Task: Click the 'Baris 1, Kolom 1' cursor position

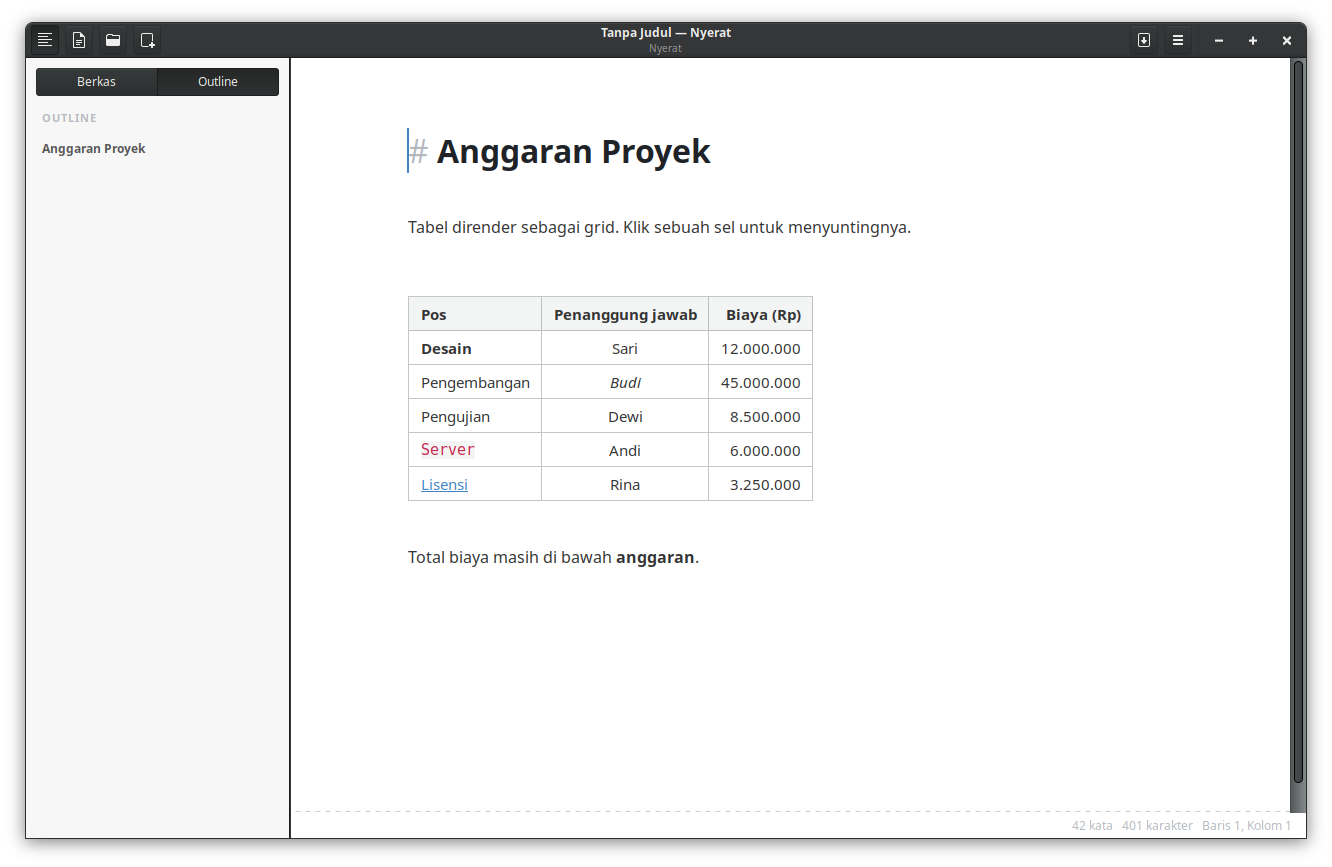Action: pyautogui.click(x=1247, y=826)
